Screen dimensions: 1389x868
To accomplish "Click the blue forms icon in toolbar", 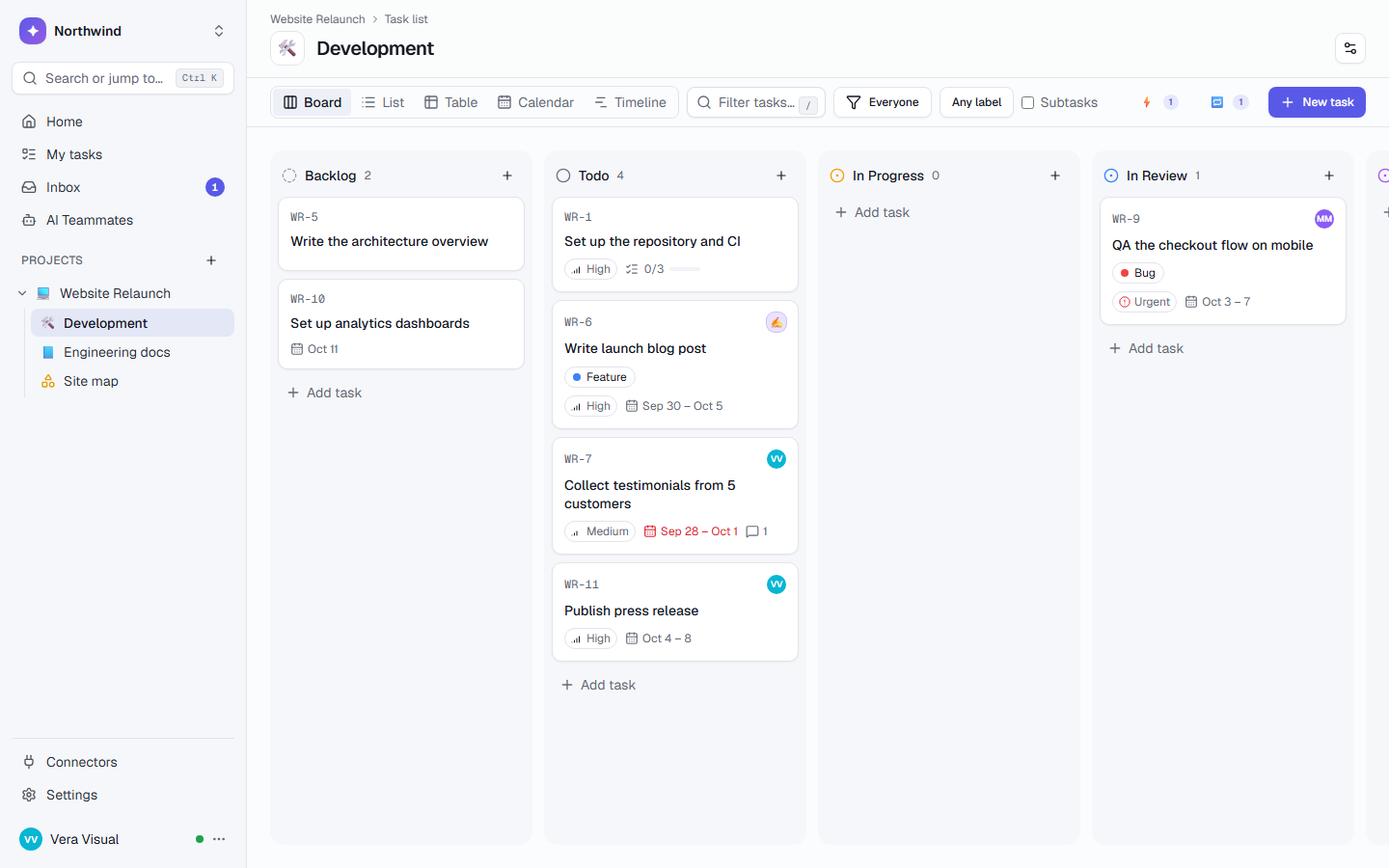I will point(1217,102).
